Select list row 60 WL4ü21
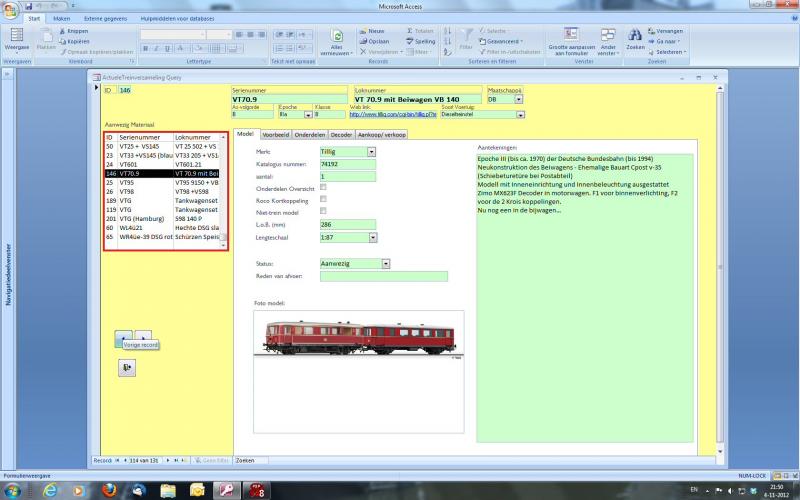The image size is (800, 500). point(162,228)
